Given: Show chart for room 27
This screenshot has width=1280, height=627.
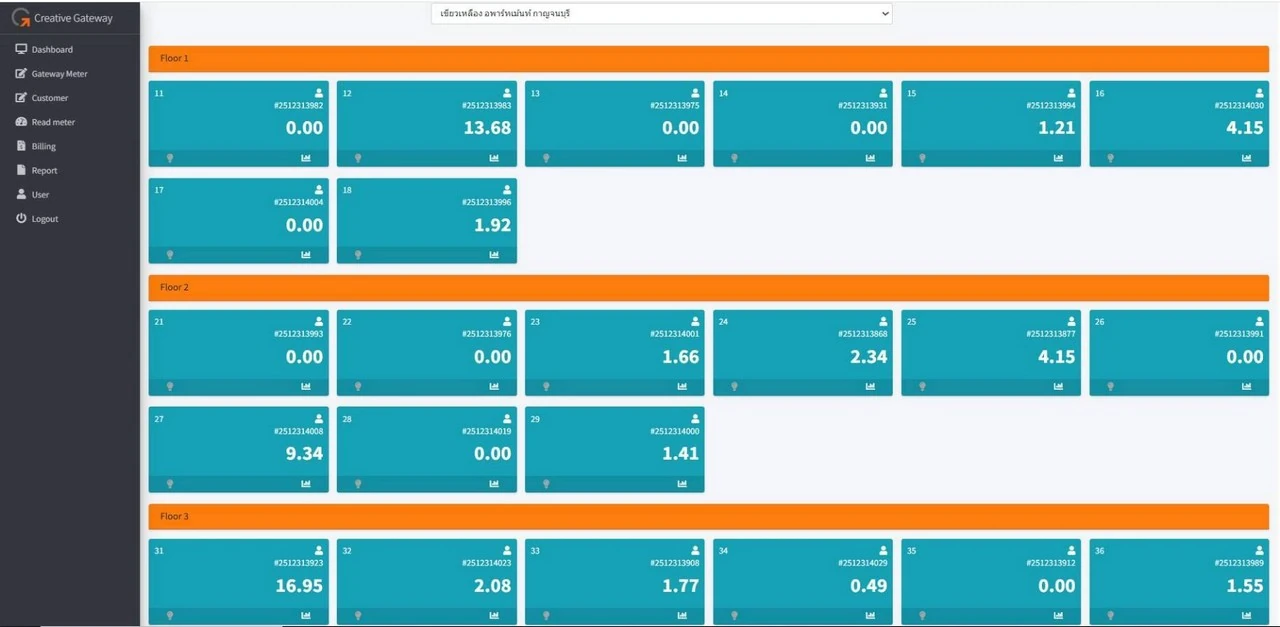Looking at the screenshot, I should pyautogui.click(x=306, y=484).
